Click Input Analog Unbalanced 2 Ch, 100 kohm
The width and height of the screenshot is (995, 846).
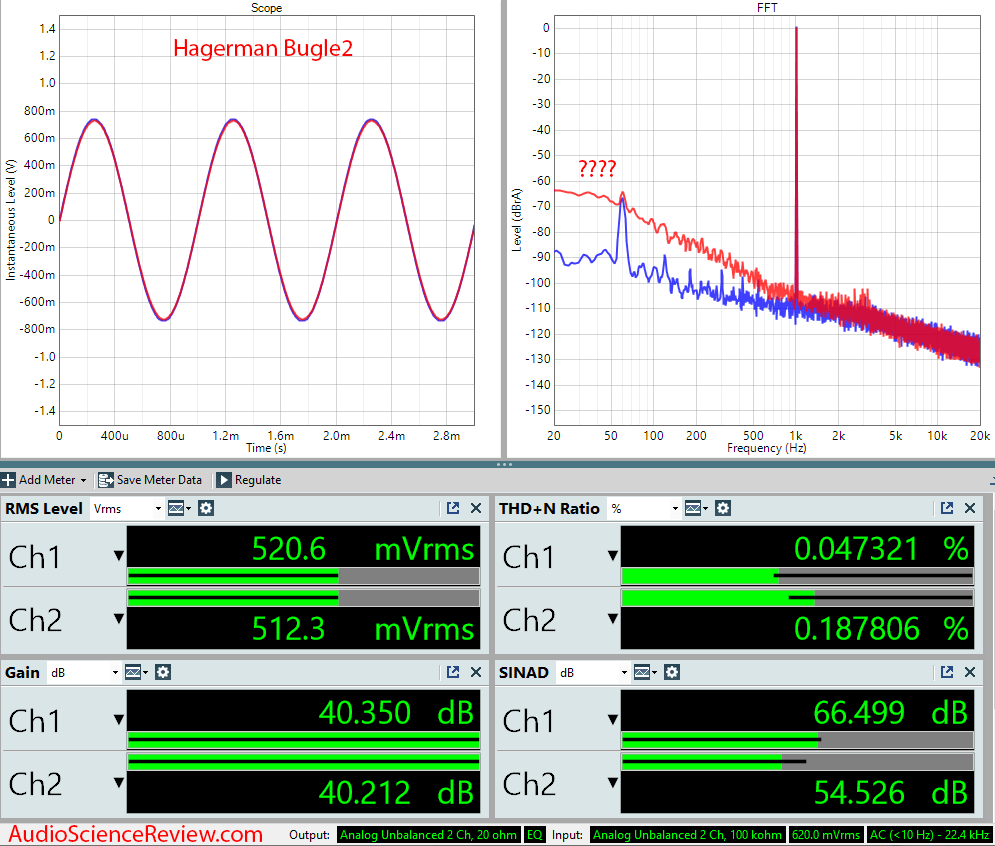coord(687,835)
